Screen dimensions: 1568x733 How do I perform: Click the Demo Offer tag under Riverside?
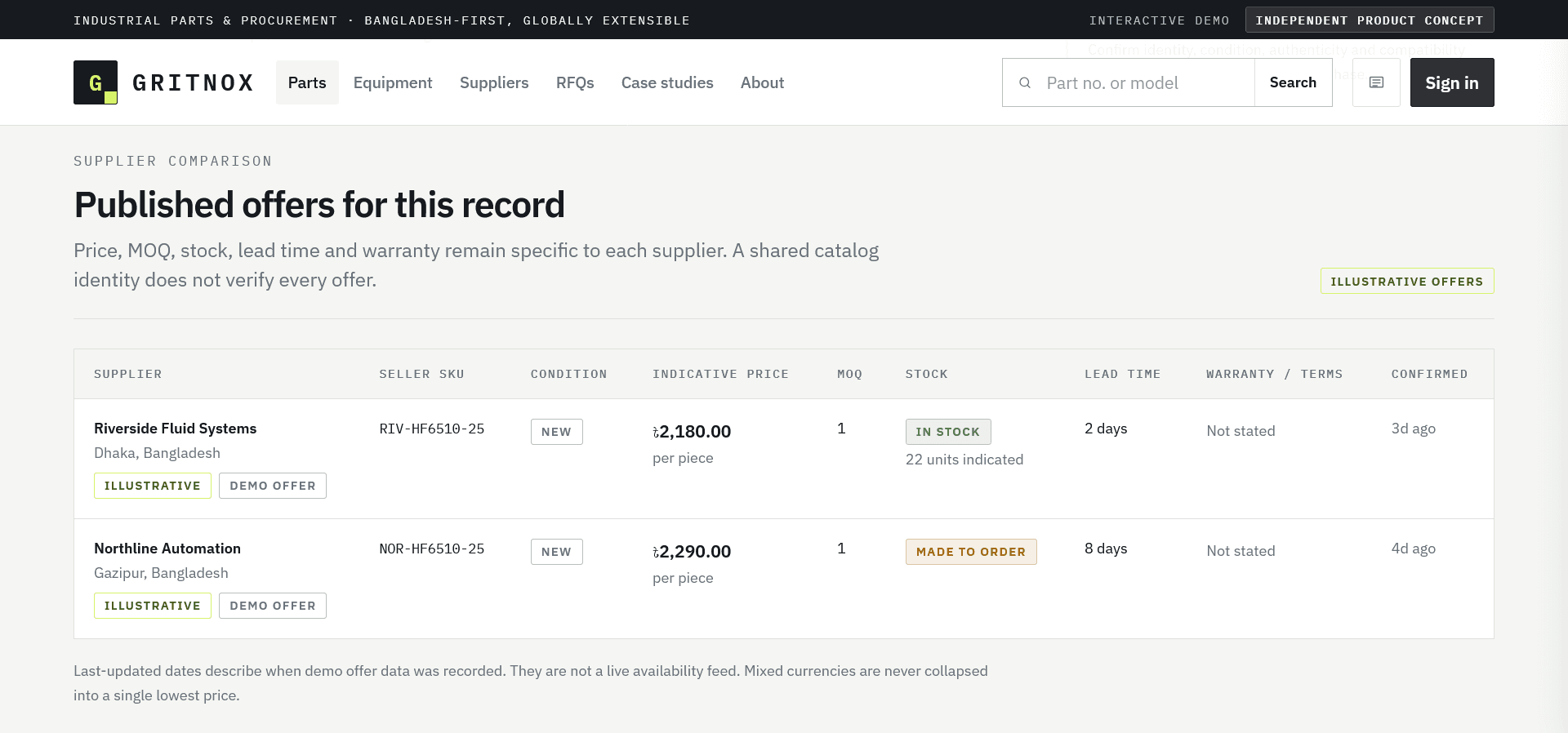273,486
